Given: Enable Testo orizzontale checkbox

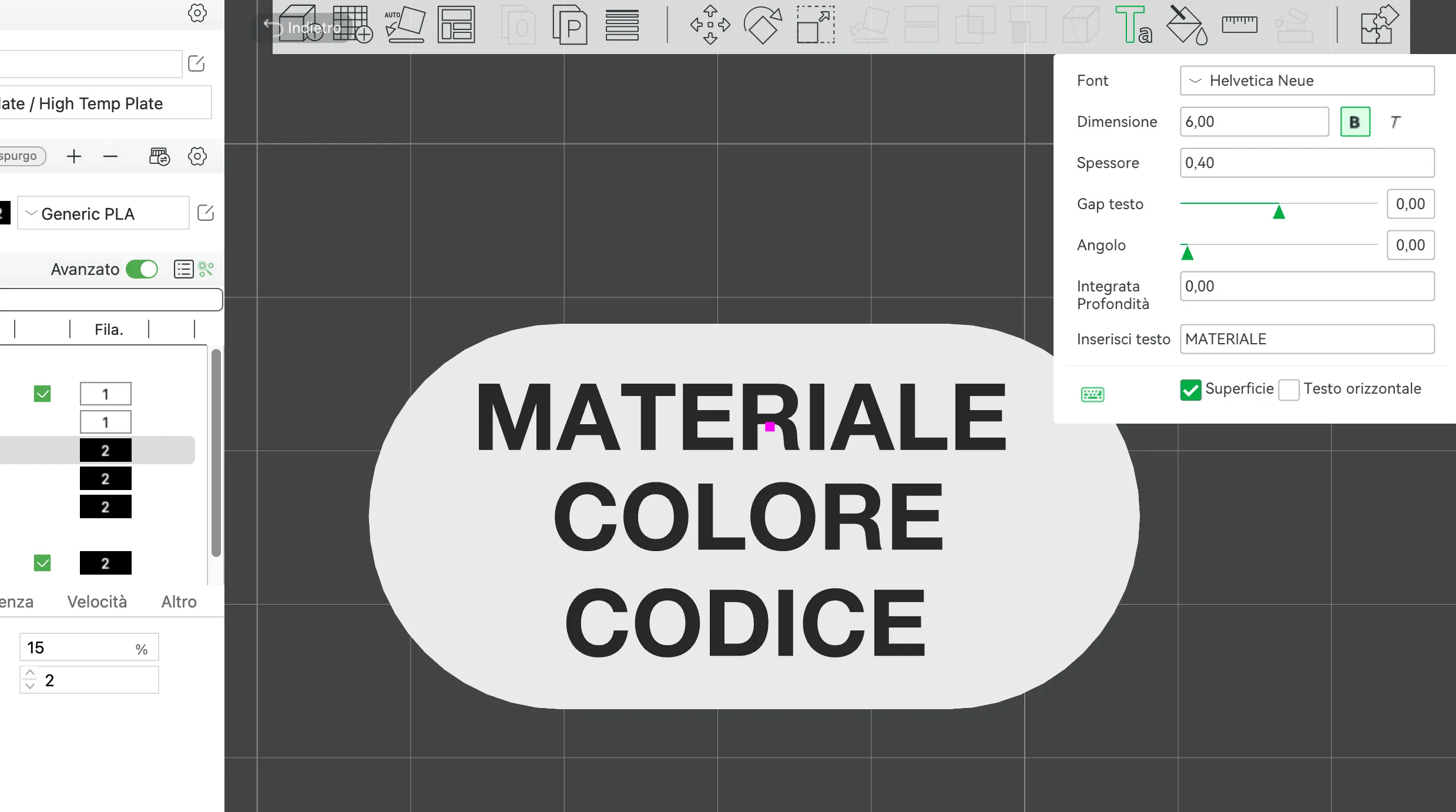Looking at the screenshot, I should tap(1289, 390).
